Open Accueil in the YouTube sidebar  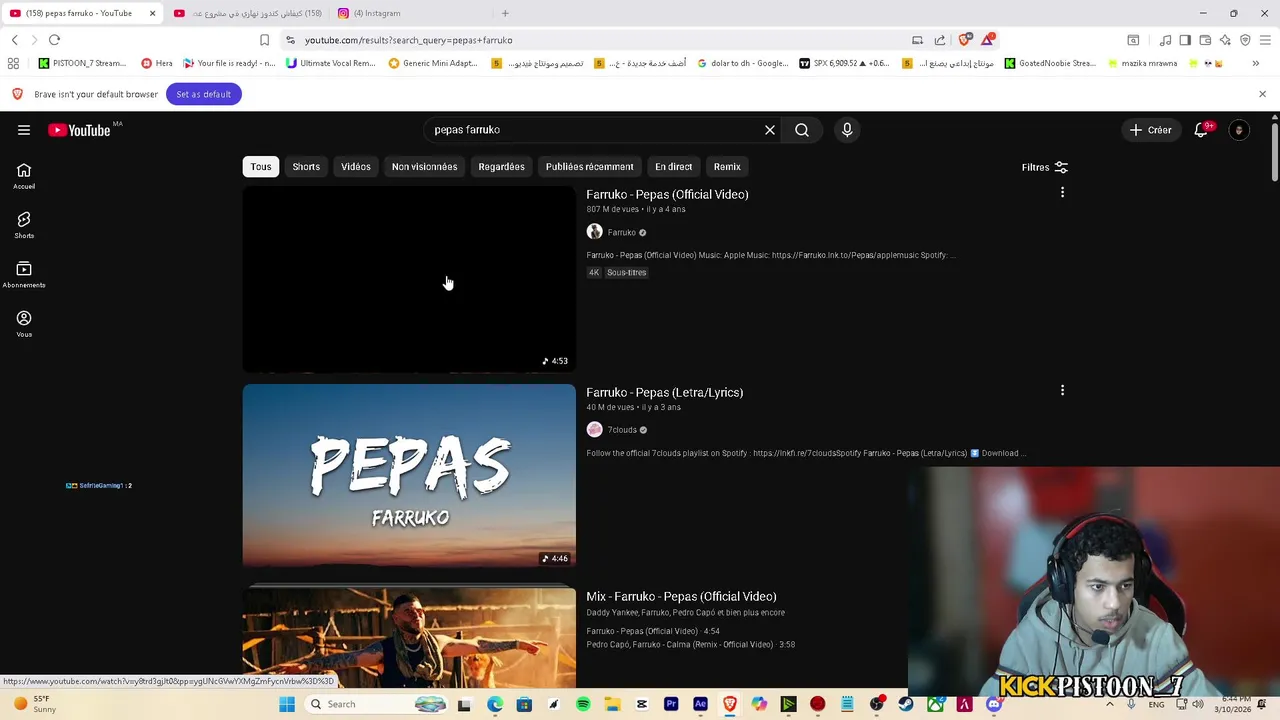[24, 176]
